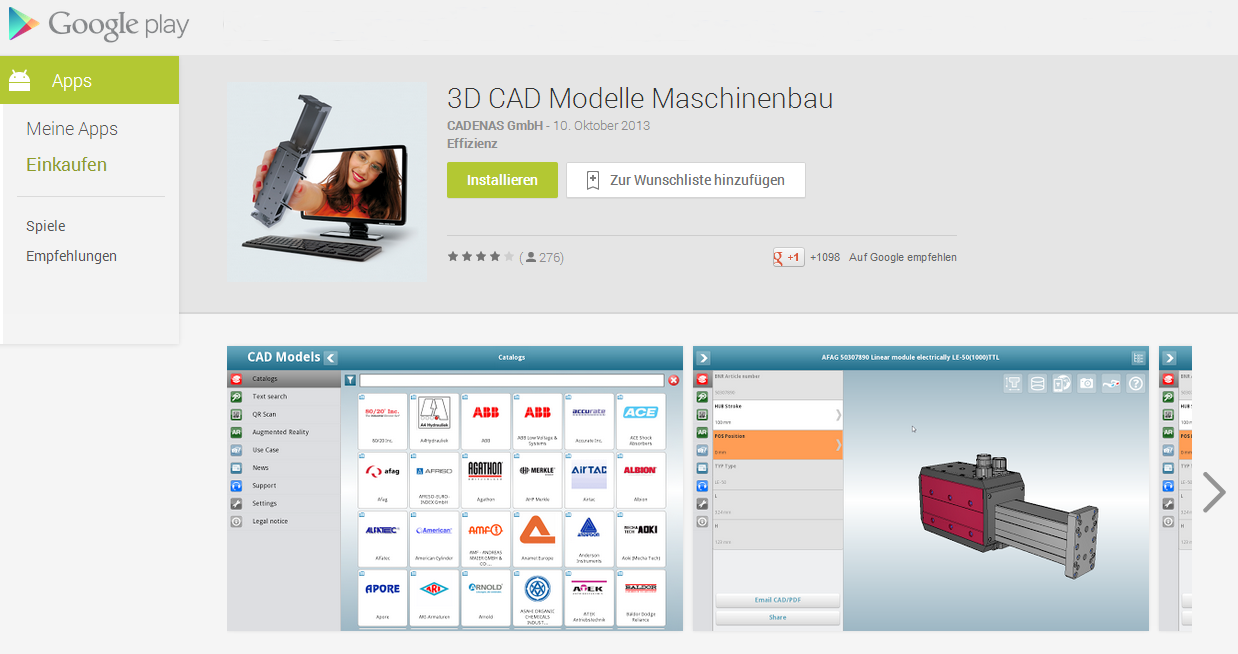1238x654 pixels.
Task: Go to Meine Apps
Action: point(72,129)
